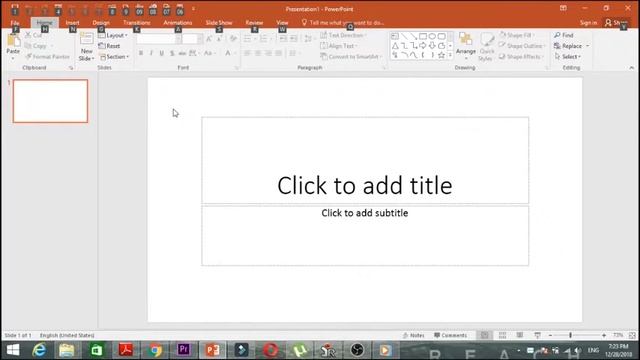This screenshot has height=360, width=640.
Task: Click the Font Color button
Action: pyautogui.click(x=228, y=53)
